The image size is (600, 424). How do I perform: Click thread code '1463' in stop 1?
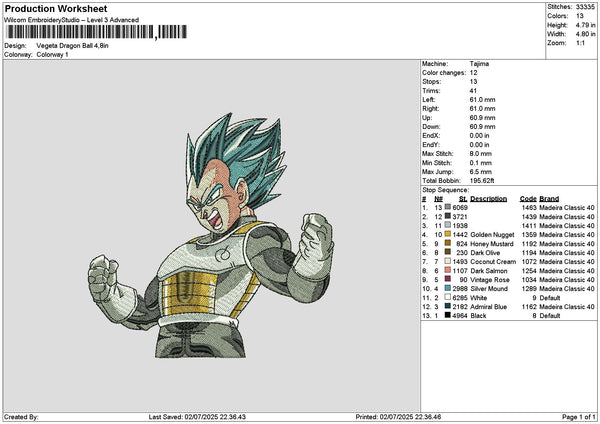pyautogui.click(x=529, y=208)
